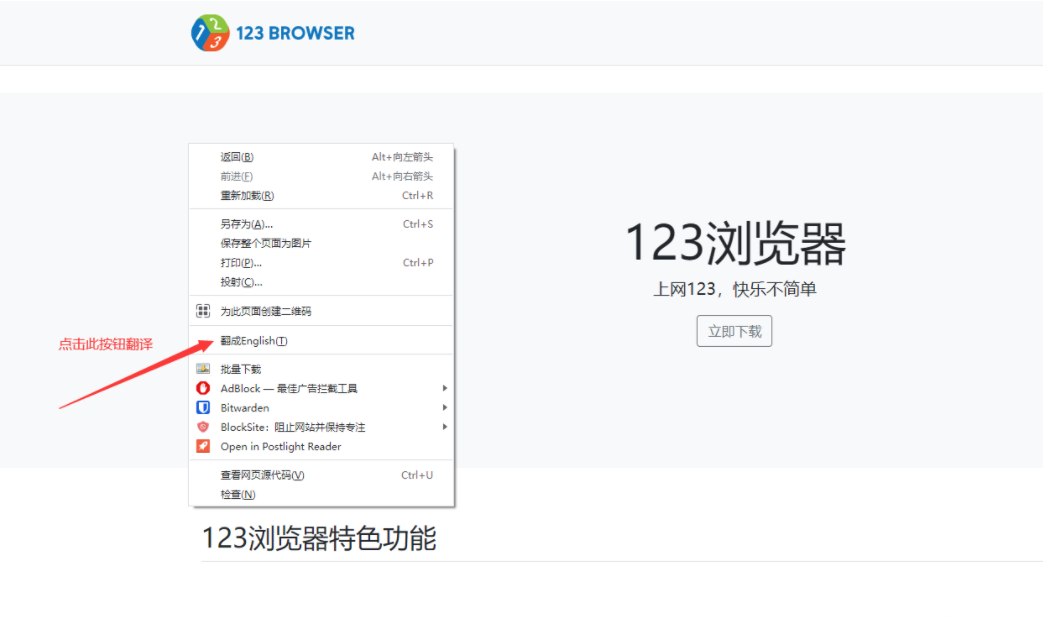Viewport: 1043px width, 624px height.
Task: Expand the AdBlock submenu arrow
Action: [x=444, y=388]
